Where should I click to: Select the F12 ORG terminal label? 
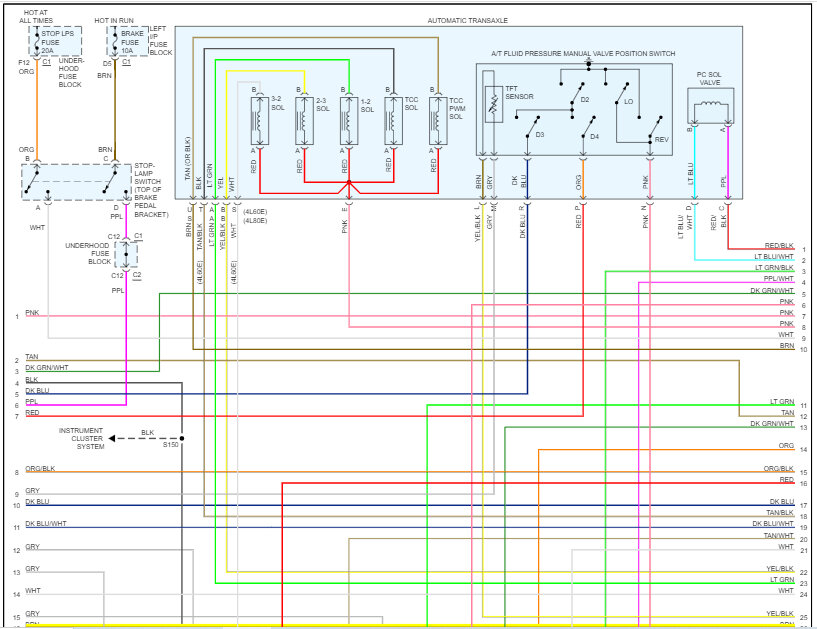(x=26, y=67)
